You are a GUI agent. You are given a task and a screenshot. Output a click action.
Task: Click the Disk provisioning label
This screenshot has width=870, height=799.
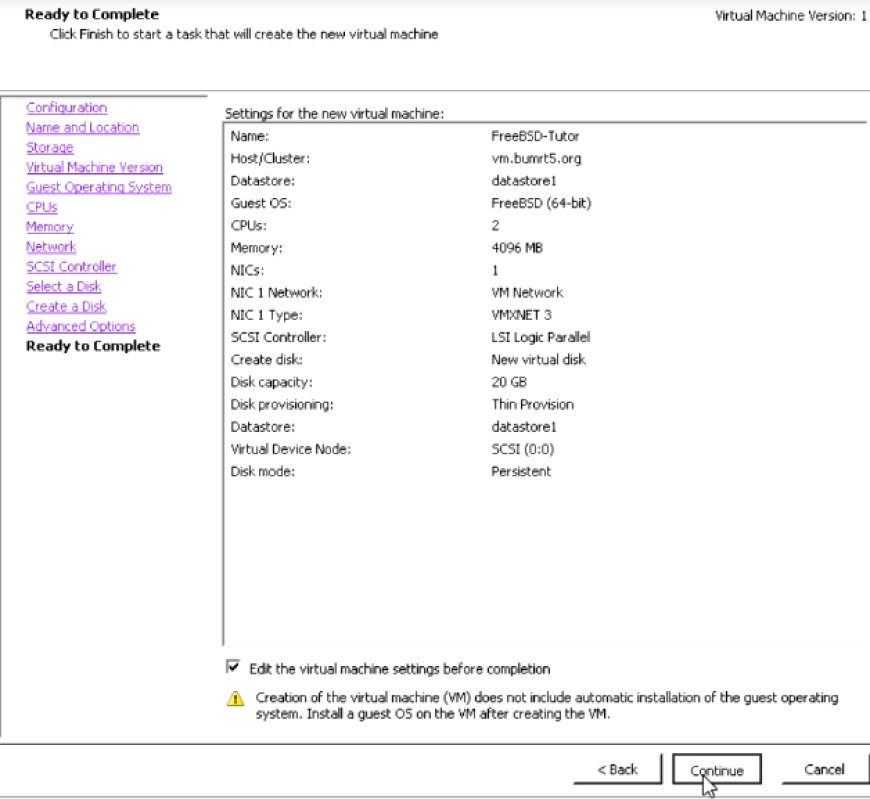point(282,405)
